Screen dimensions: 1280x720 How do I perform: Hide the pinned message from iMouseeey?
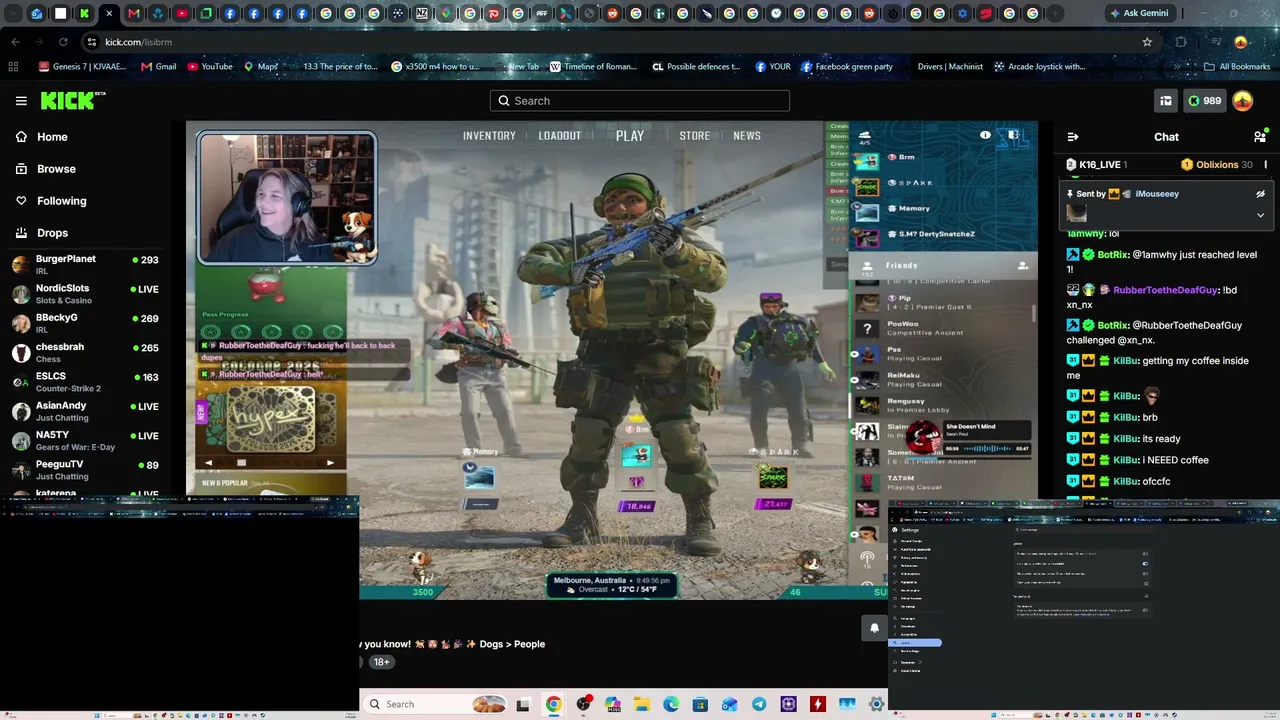pos(1260,194)
